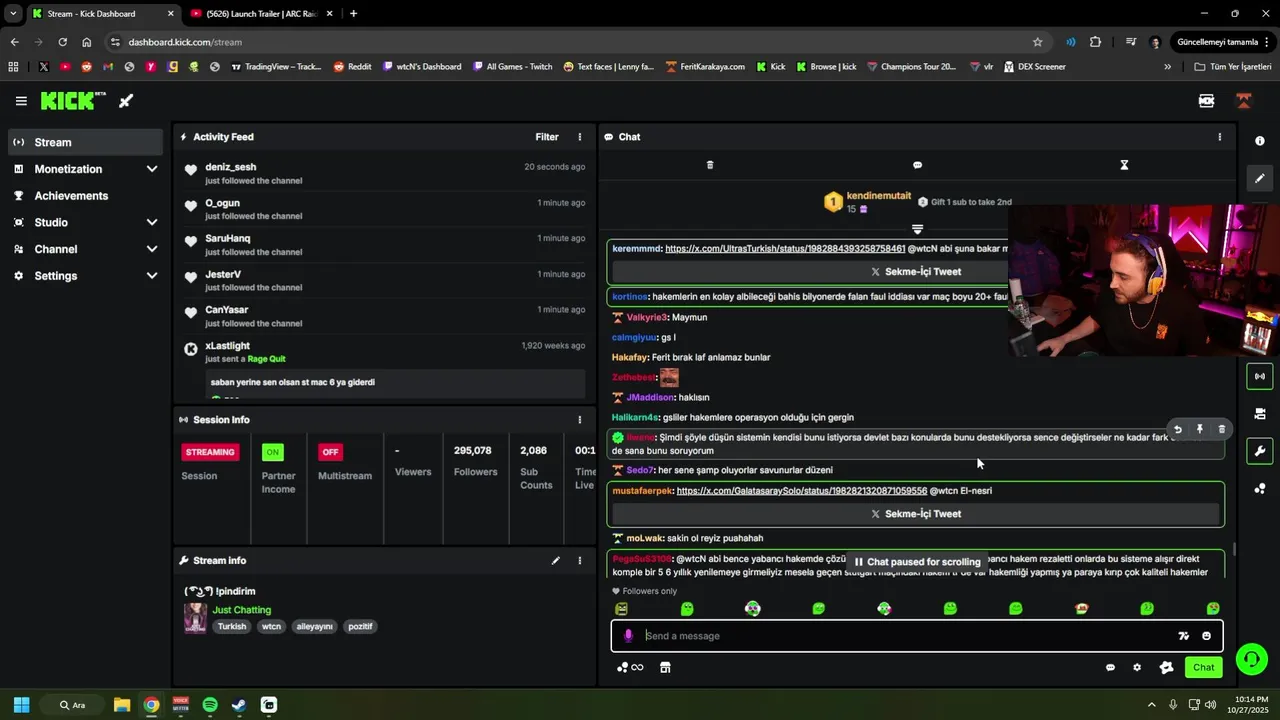Toggle the OFF Multistream badge

[330, 452]
